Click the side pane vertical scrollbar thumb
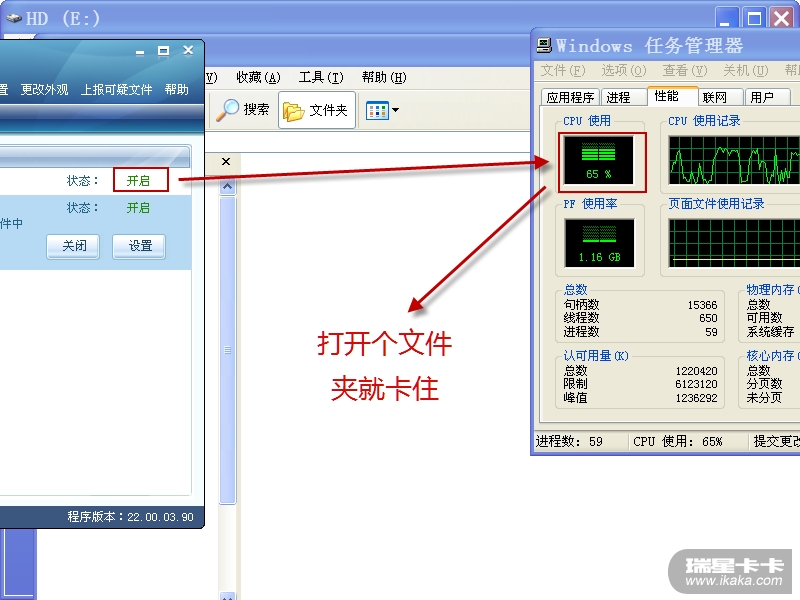This screenshot has height=600, width=800. tap(228, 350)
